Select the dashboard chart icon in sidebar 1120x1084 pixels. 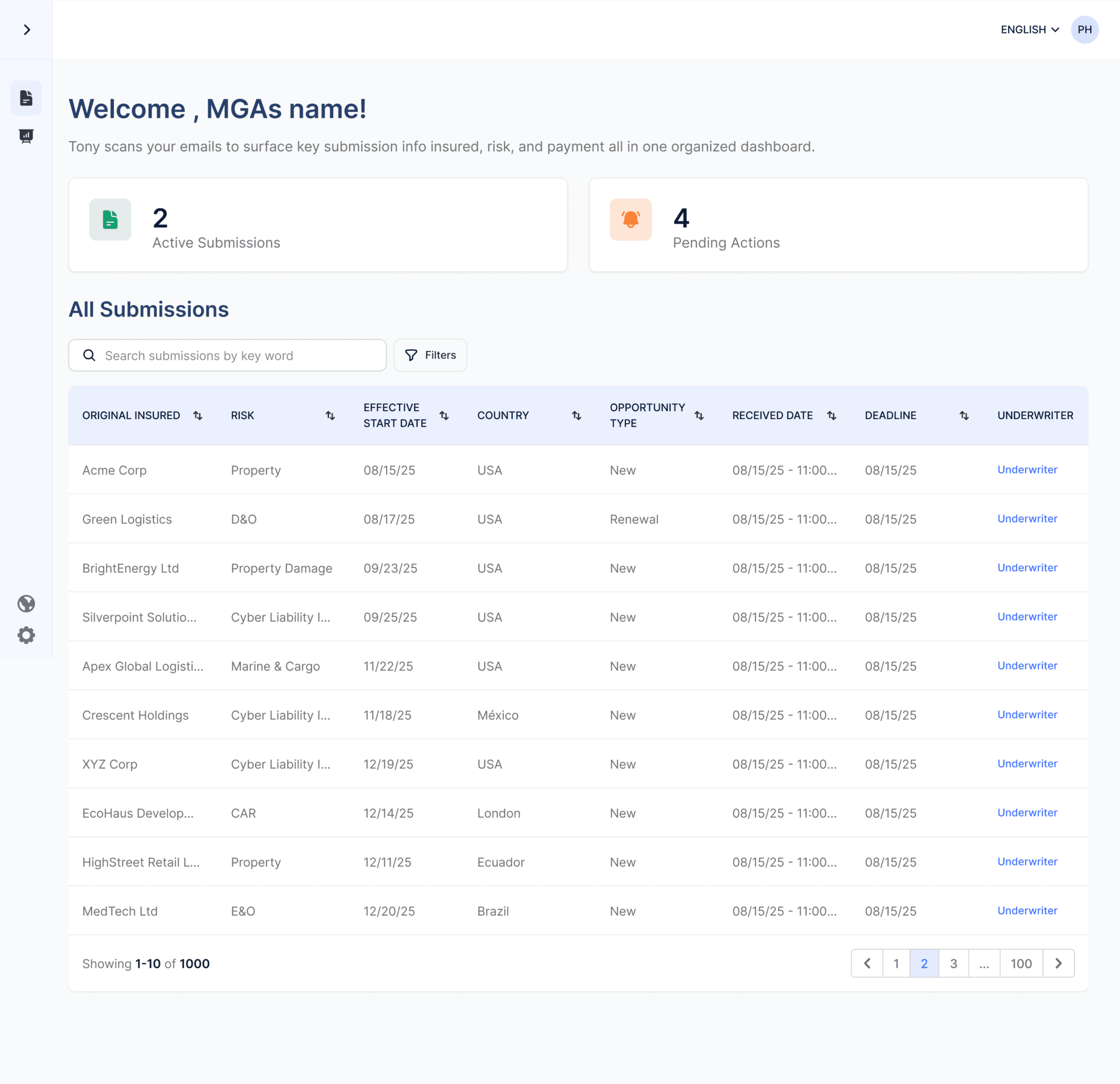coord(26,136)
